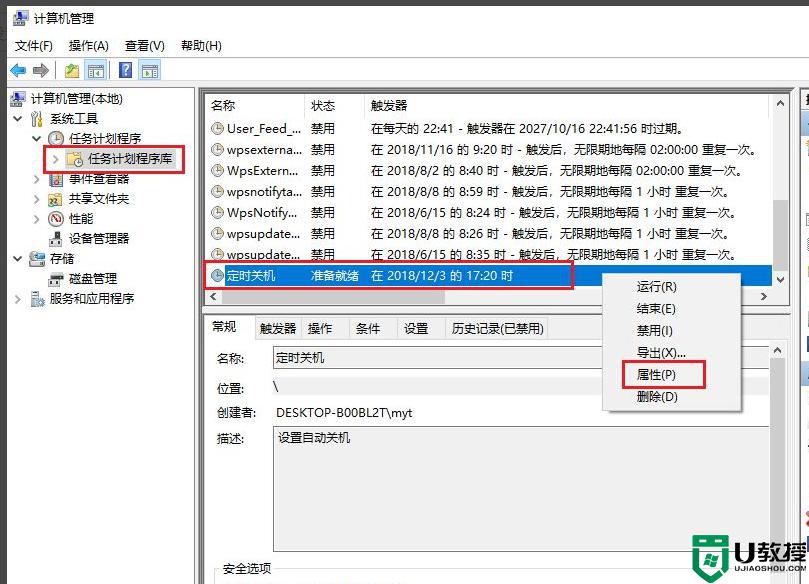Viewport: 809px width, 584px height.
Task: Expand the 任务计划程序库 tree node
Action: (x=55, y=159)
